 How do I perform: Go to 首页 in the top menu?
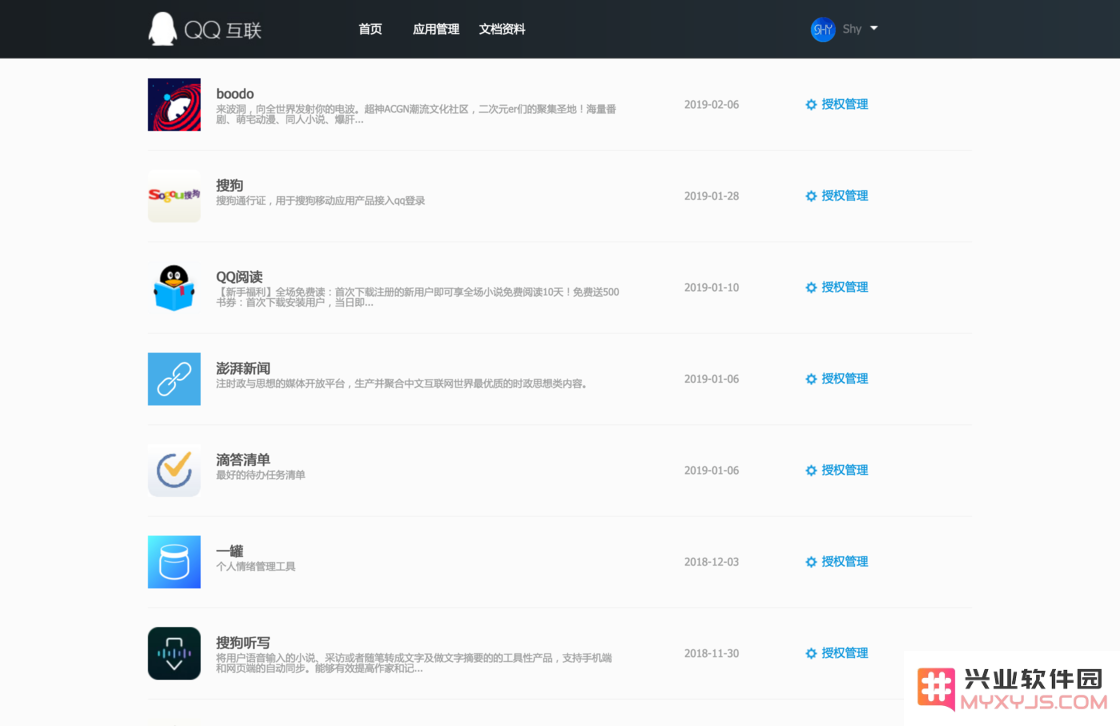370,29
